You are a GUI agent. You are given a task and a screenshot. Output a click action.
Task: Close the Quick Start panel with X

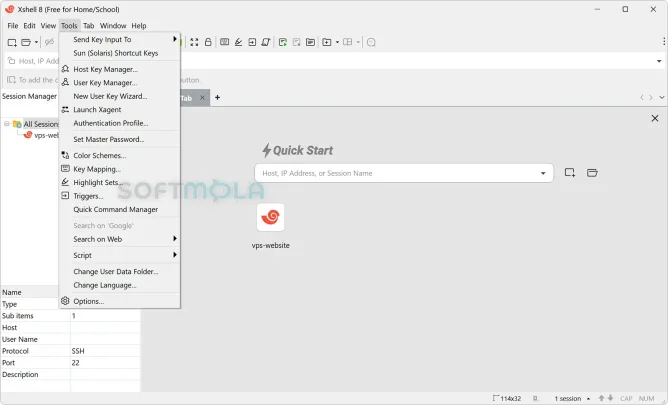[655, 118]
